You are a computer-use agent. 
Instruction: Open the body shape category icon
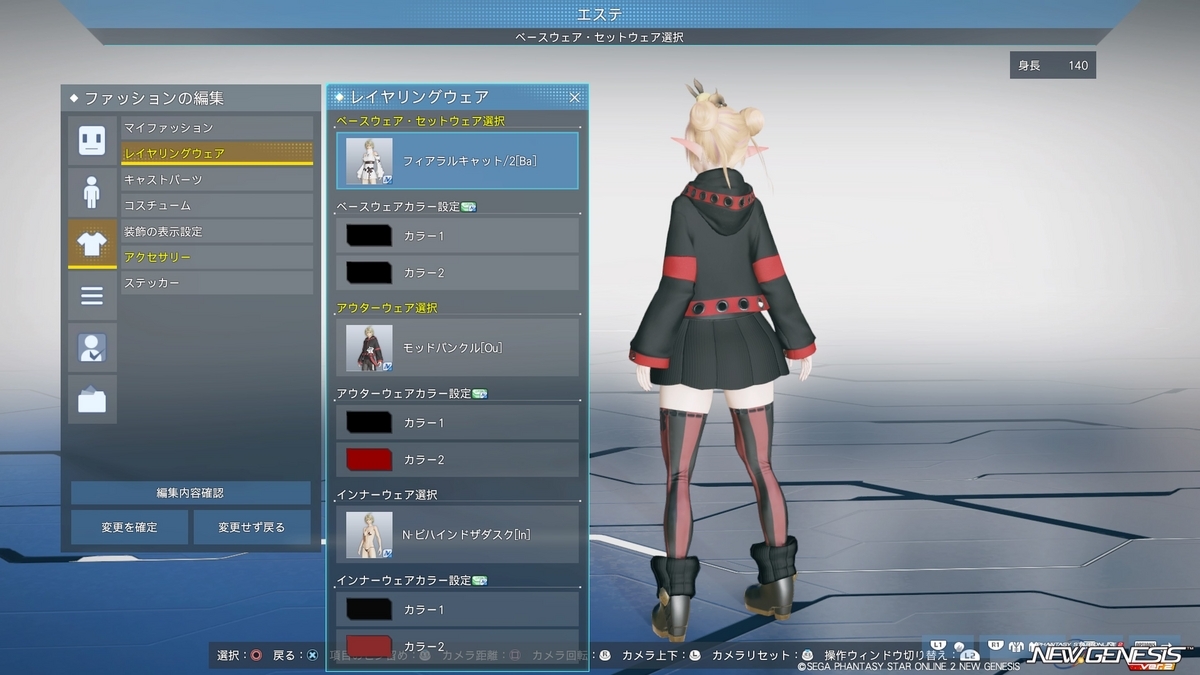[x=92, y=192]
